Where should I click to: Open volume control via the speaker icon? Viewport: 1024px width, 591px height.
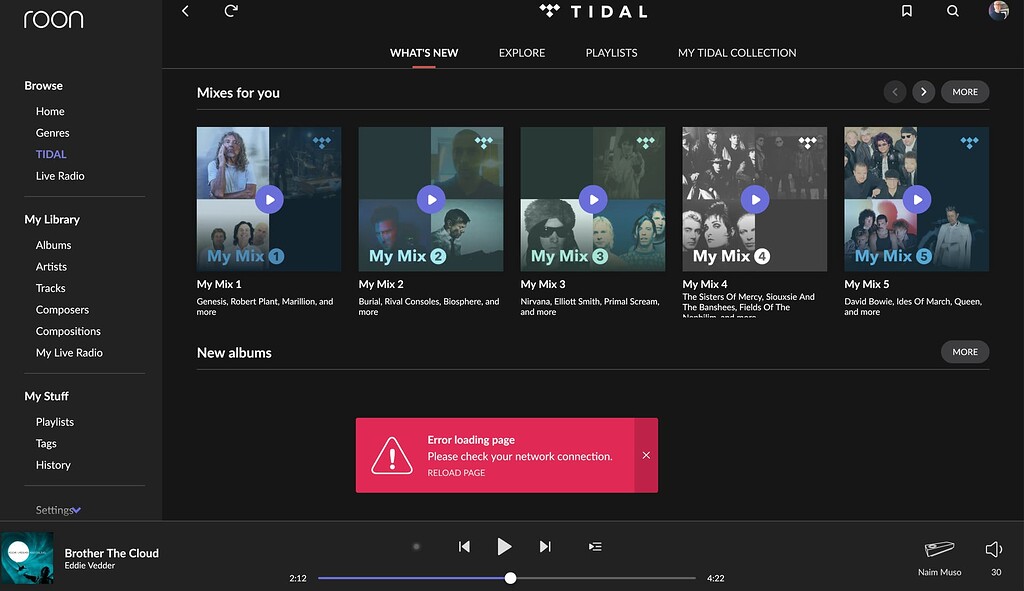click(x=993, y=548)
